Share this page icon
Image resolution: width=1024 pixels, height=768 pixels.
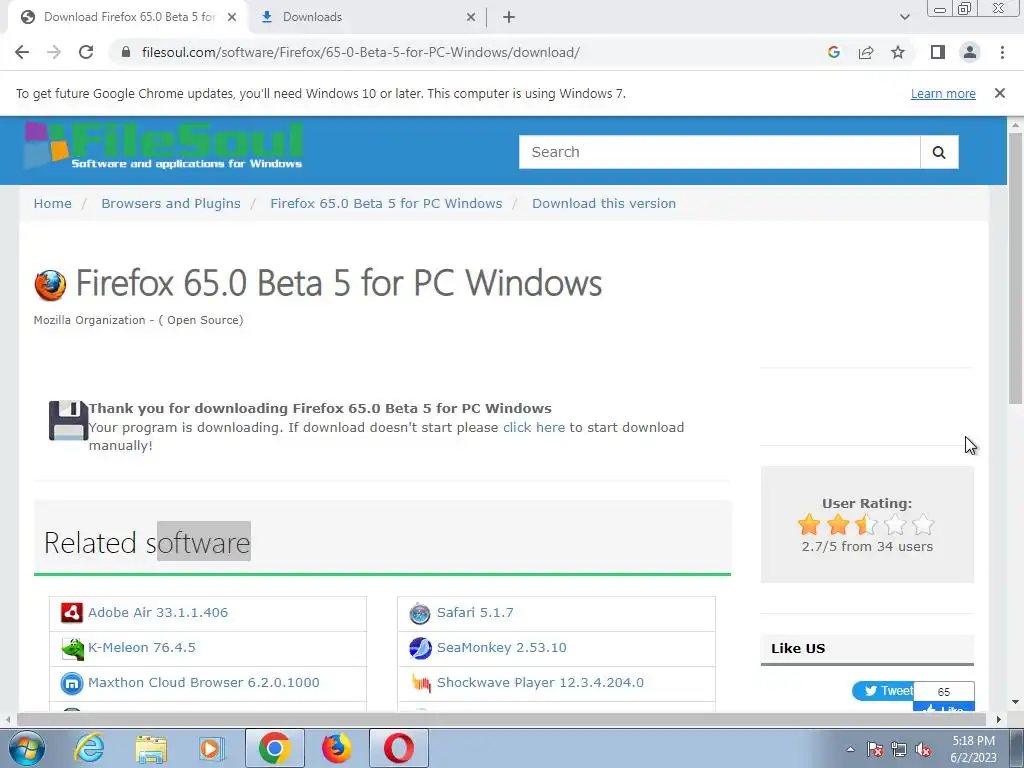[x=866, y=52]
